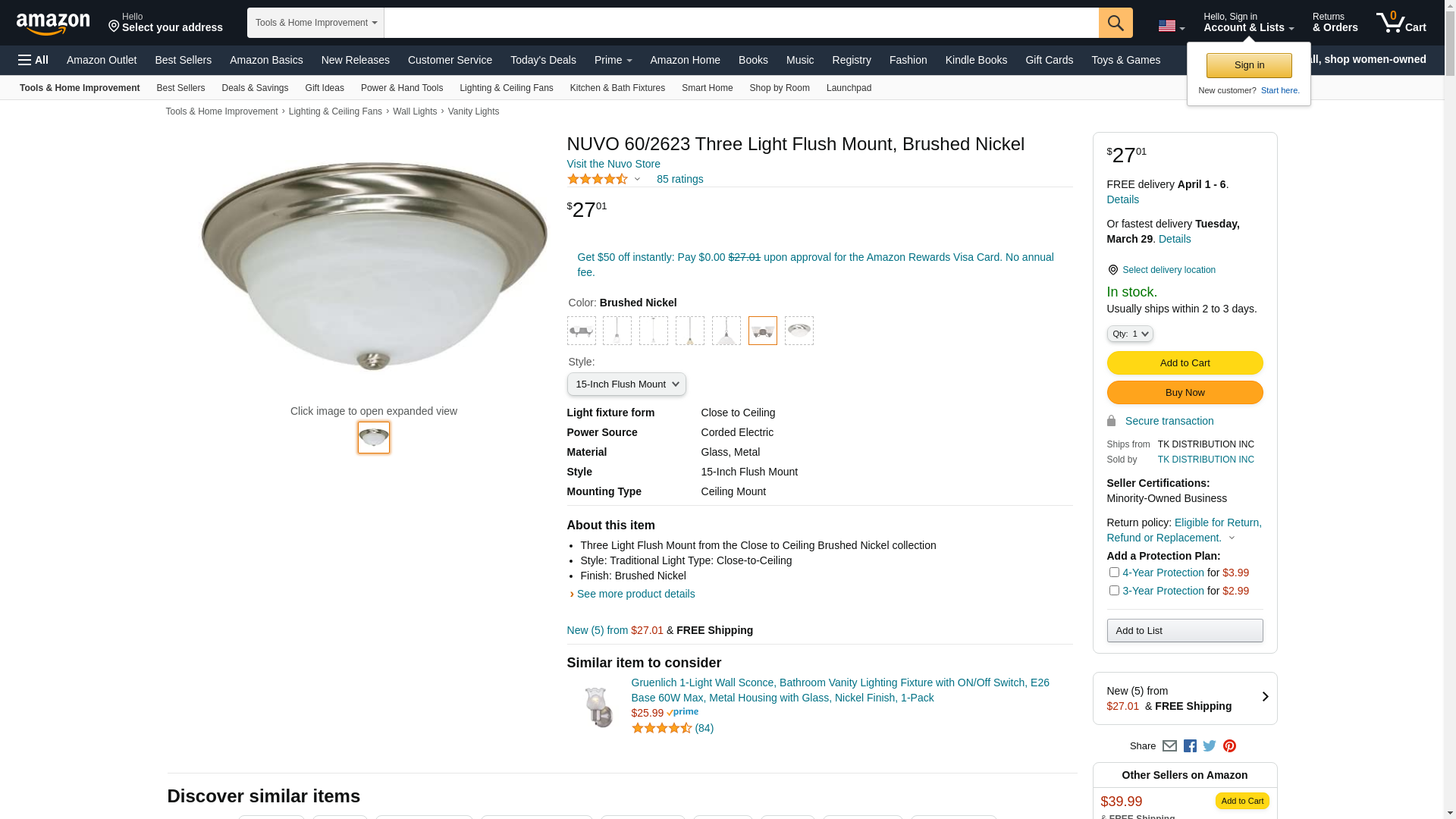The width and height of the screenshot is (1456, 819).
Task: Open the All hamburger menu
Action: tap(33, 60)
